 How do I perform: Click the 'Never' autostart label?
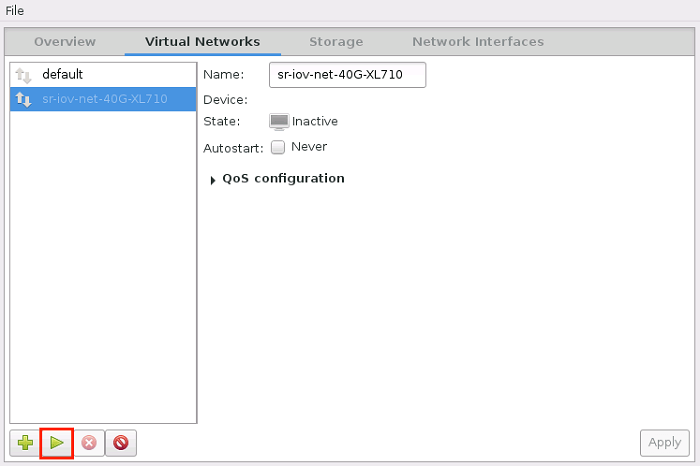click(309, 147)
